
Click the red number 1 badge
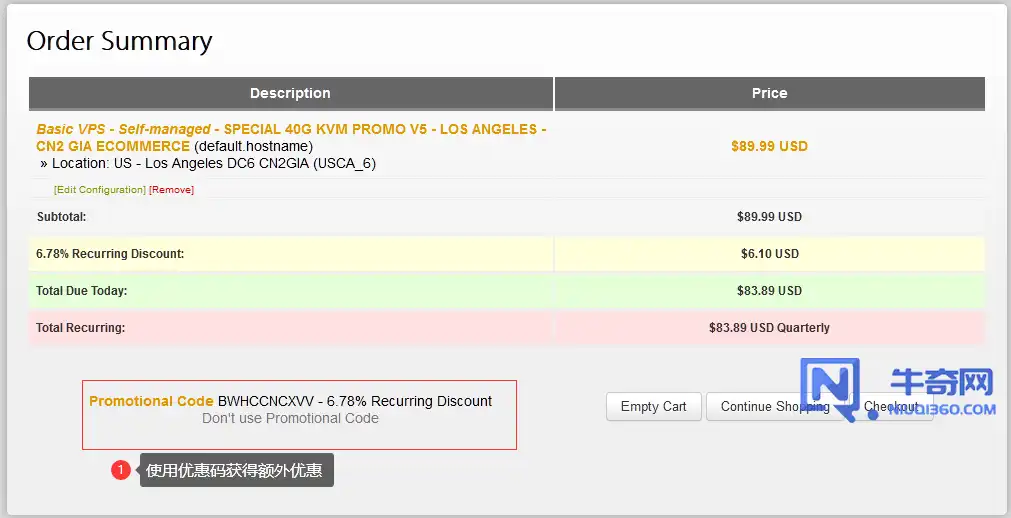(x=121, y=469)
